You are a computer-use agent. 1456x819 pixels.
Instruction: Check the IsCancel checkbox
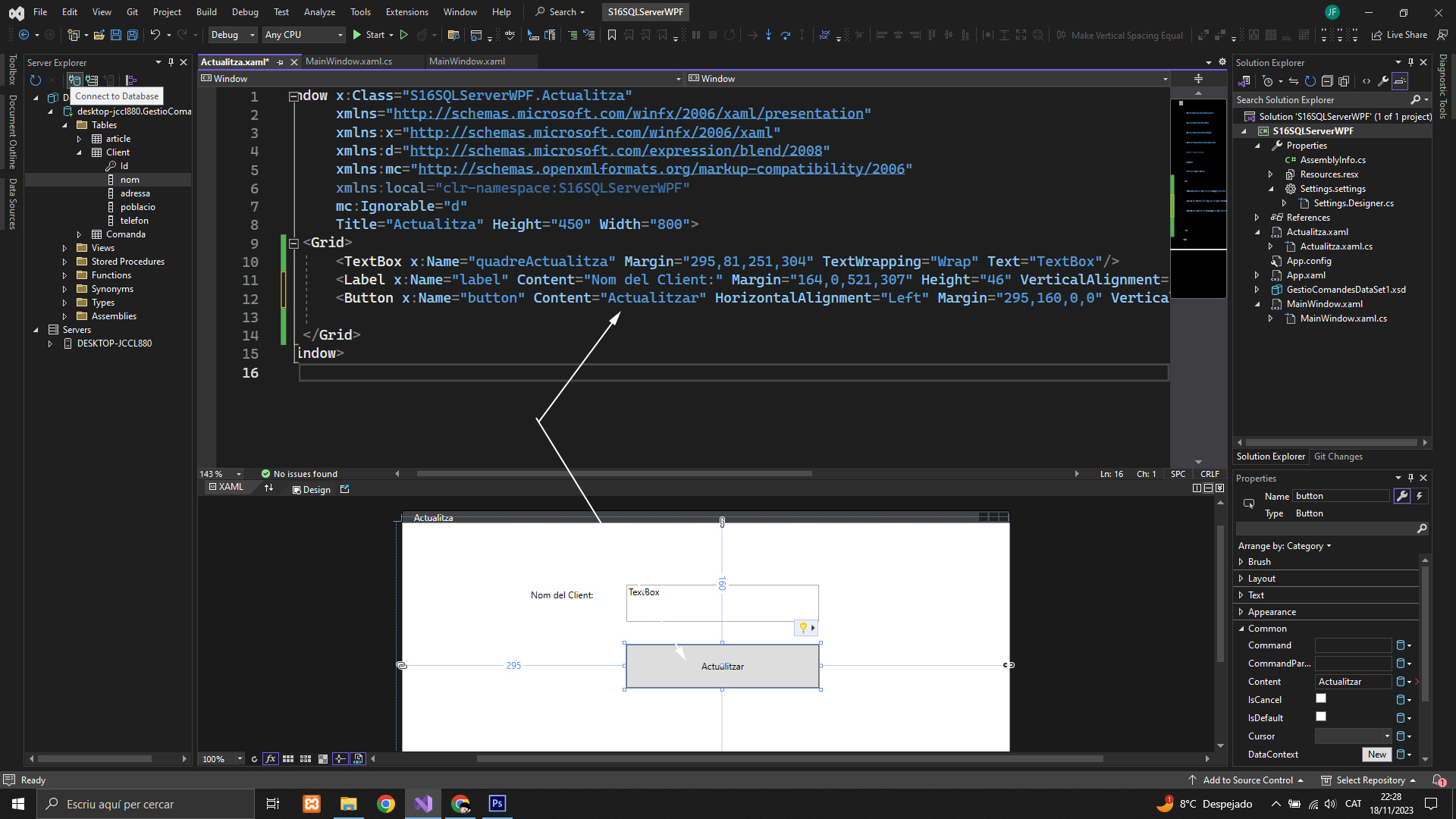pos(1321,698)
